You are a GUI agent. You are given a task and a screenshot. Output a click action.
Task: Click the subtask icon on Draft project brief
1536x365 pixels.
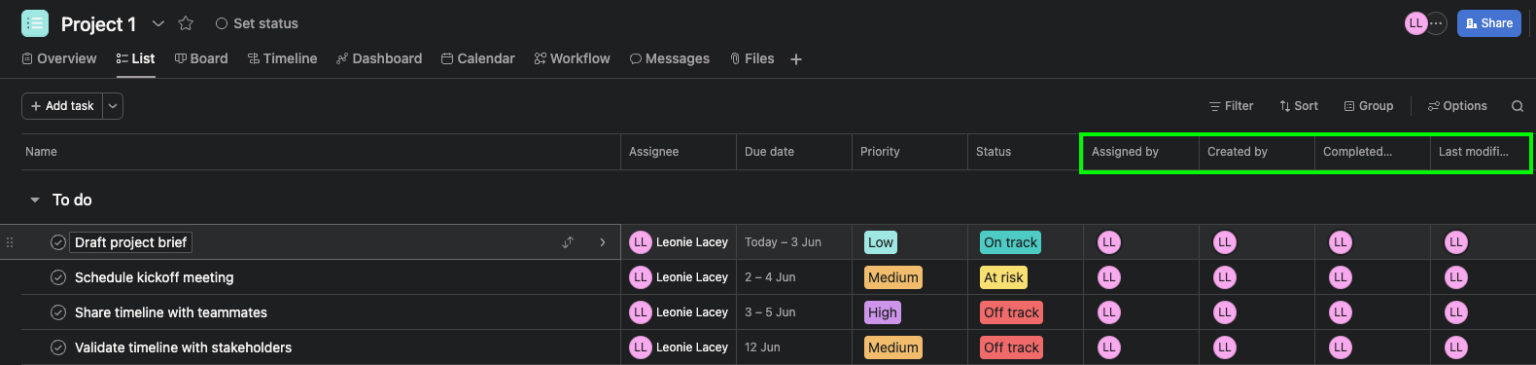pos(568,242)
